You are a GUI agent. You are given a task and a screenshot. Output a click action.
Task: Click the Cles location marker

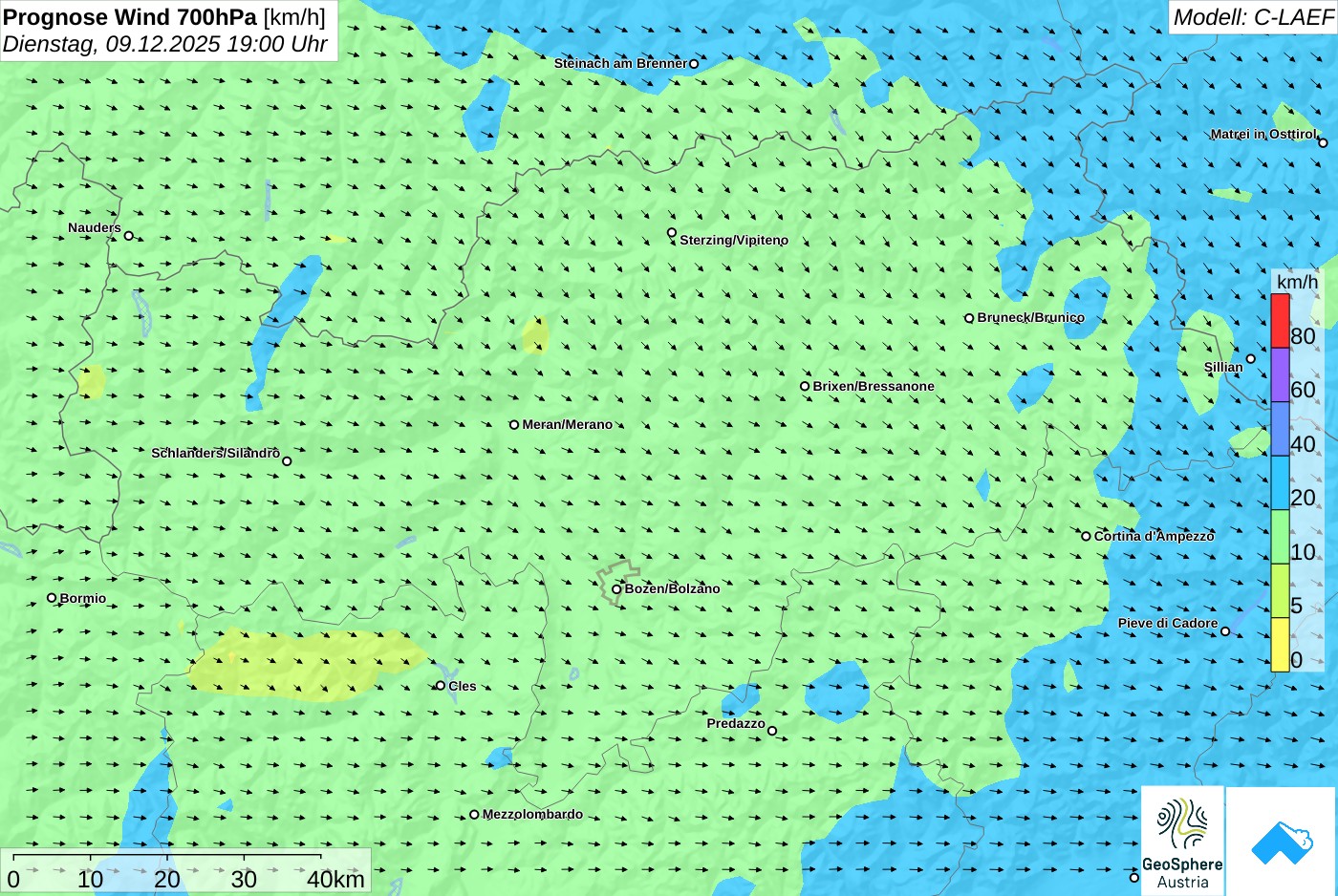point(441,686)
